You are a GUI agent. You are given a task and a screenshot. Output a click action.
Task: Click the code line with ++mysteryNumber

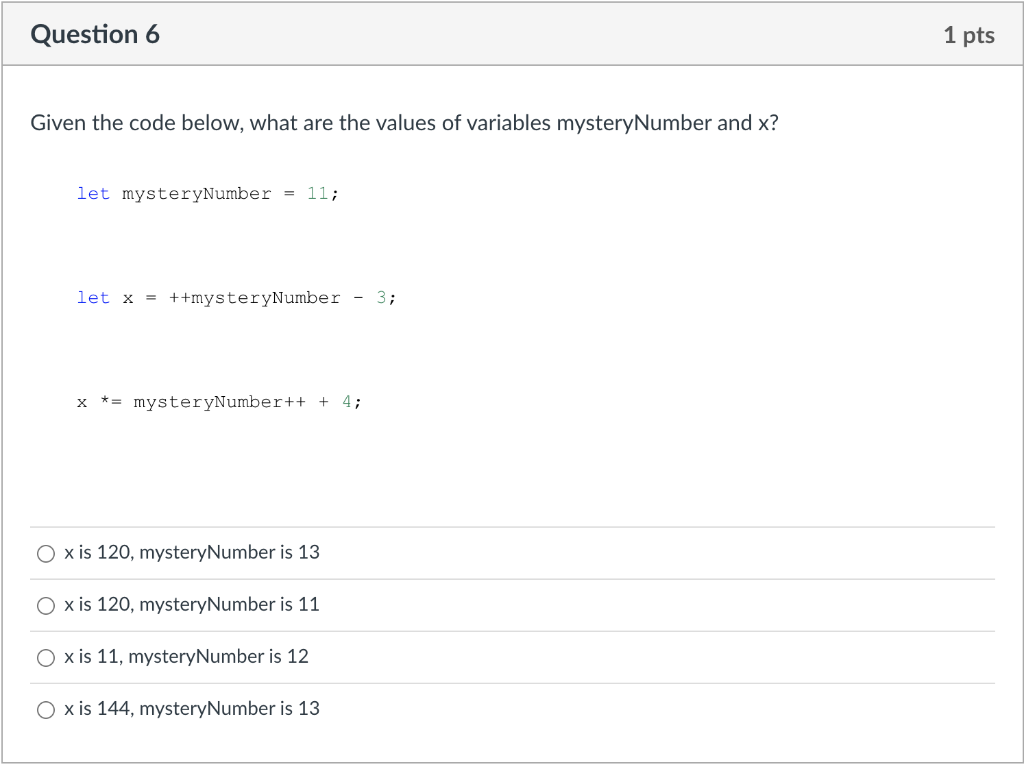coord(236,297)
